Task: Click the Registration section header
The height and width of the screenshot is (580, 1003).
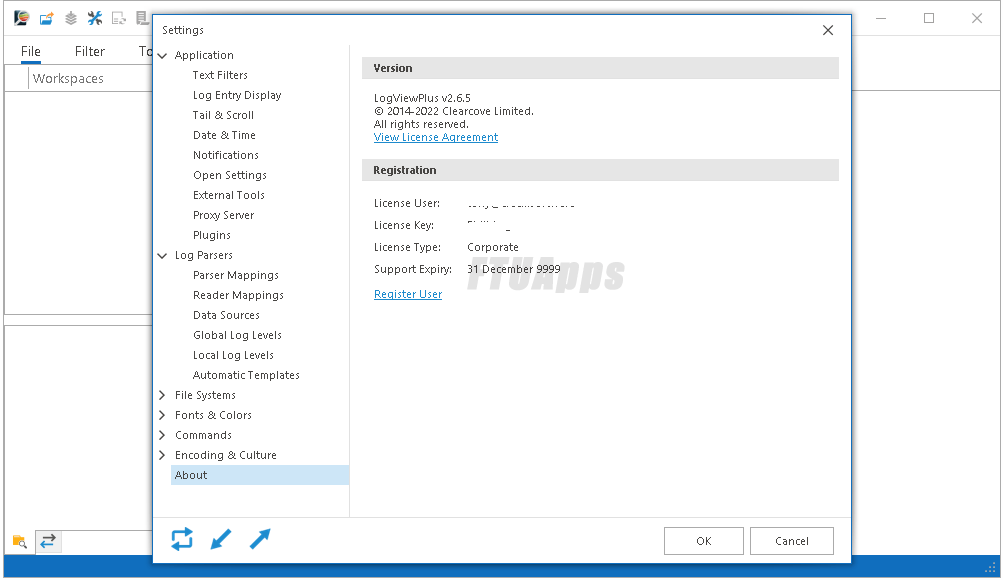Action: pyautogui.click(x=600, y=170)
